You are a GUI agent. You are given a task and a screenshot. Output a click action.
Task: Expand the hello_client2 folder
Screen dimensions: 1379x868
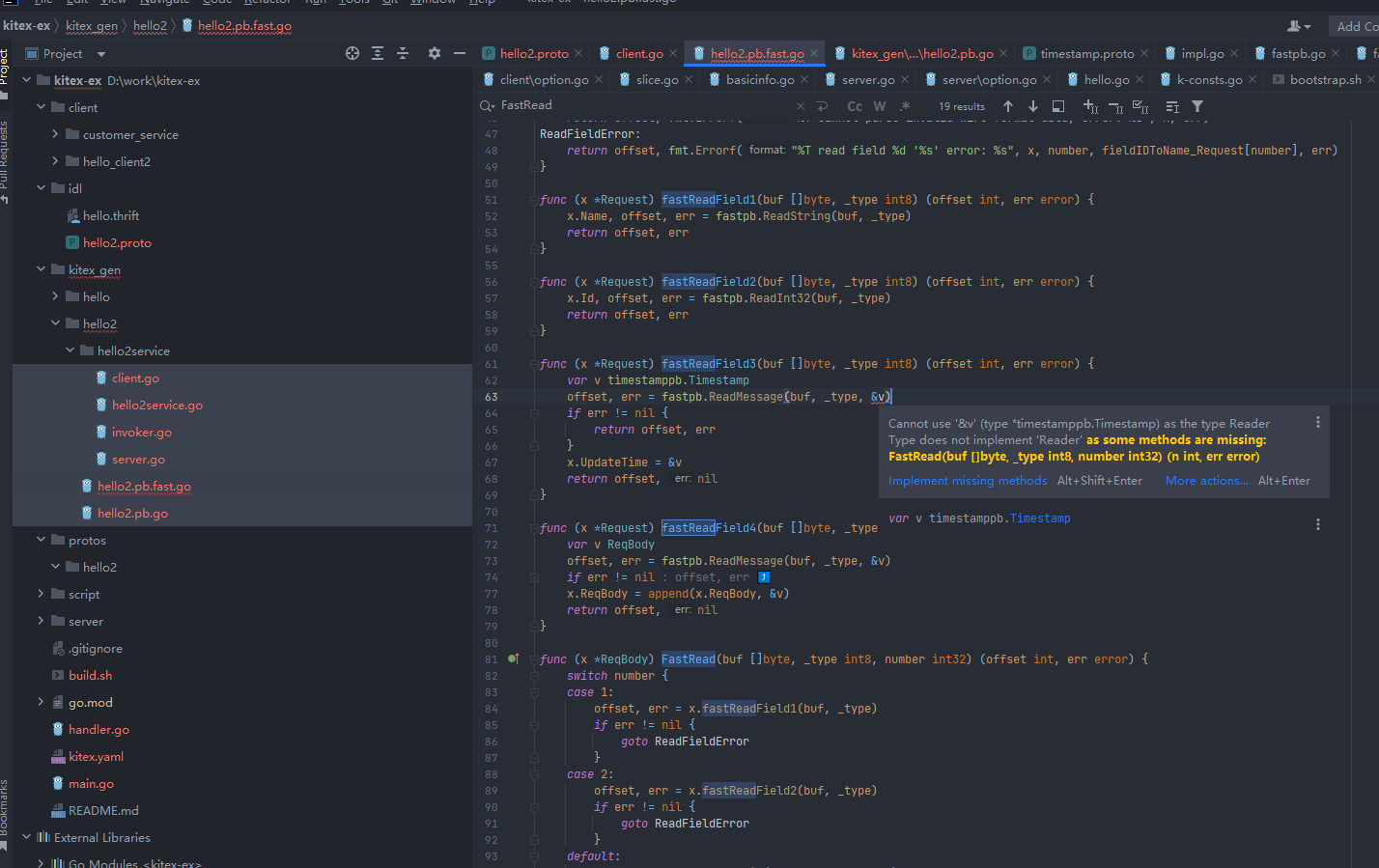56,161
